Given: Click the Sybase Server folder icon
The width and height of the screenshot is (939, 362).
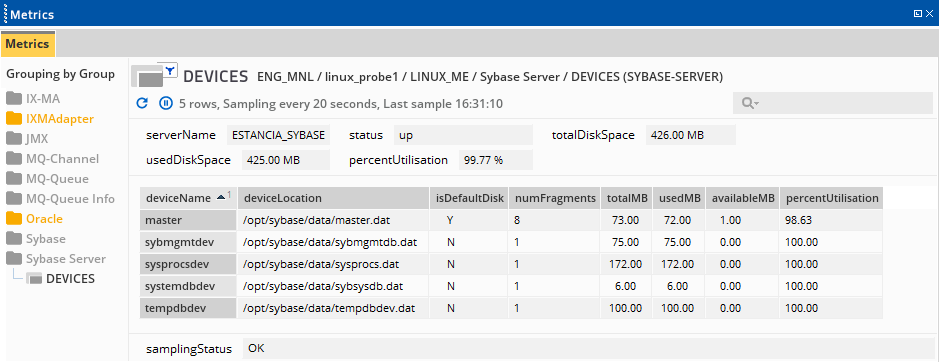Looking at the screenshot, I should pos(14,259).
